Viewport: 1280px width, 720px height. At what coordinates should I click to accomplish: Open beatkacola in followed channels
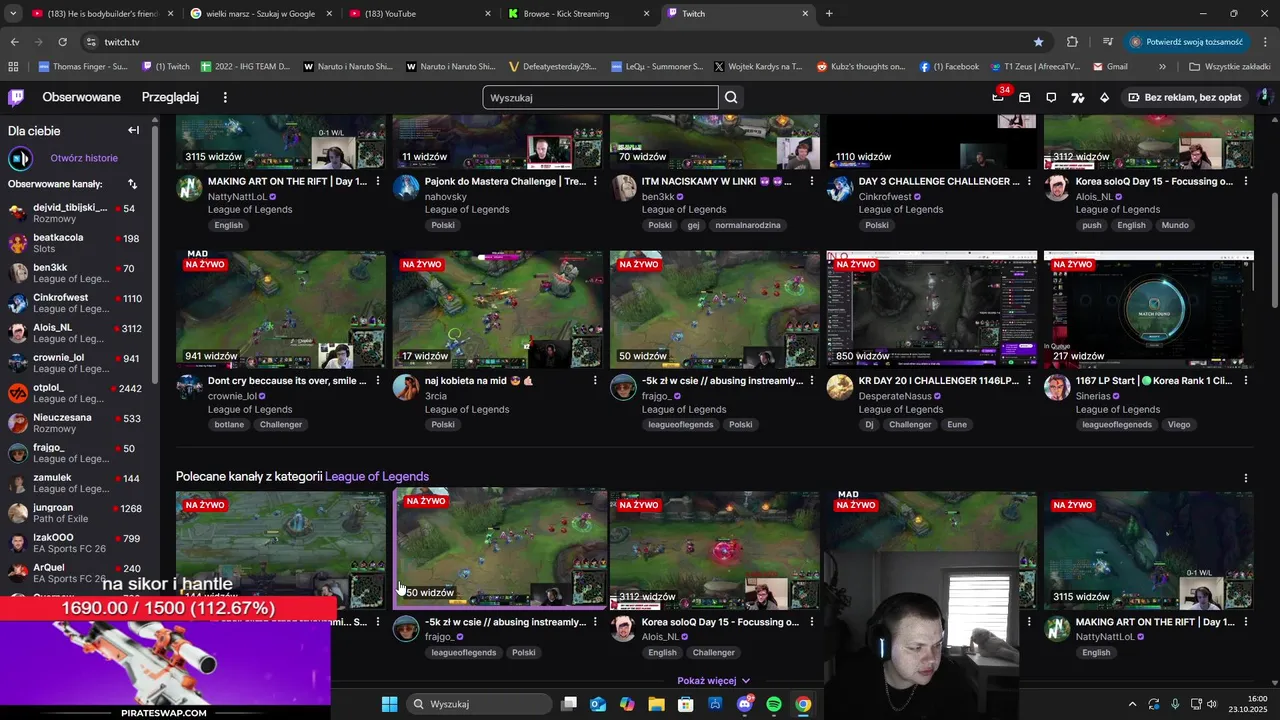click(75, 243)
